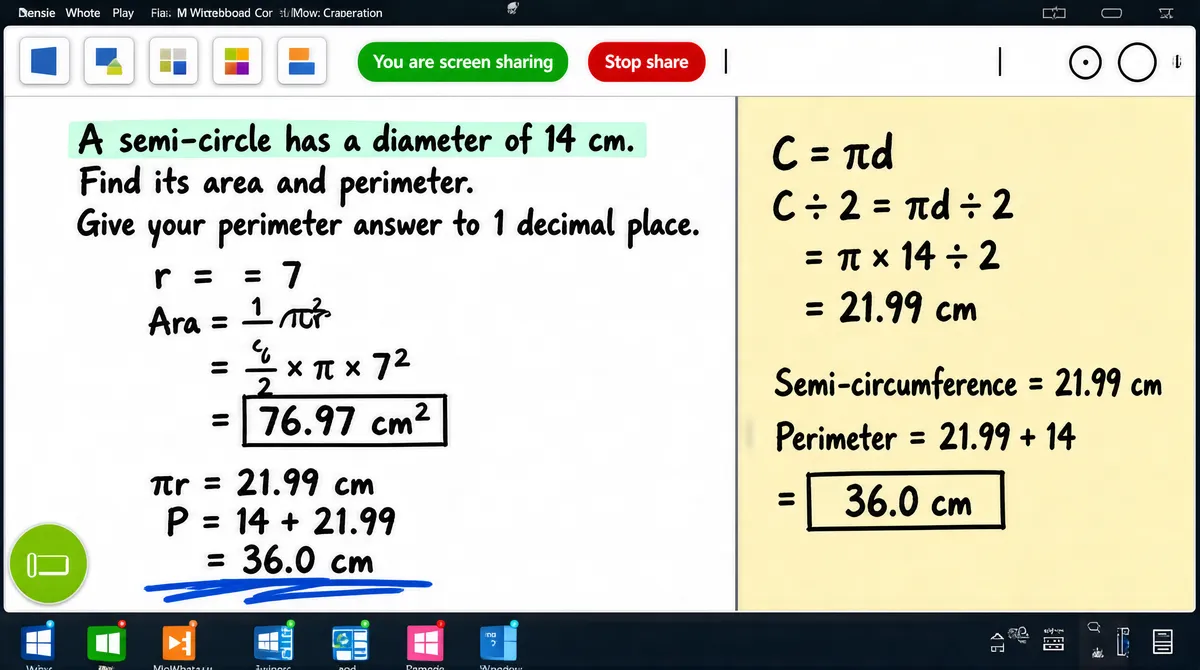This screenshot has height=670, width=1200.
Task: Open the Densie menu
Action: (37, 13)
